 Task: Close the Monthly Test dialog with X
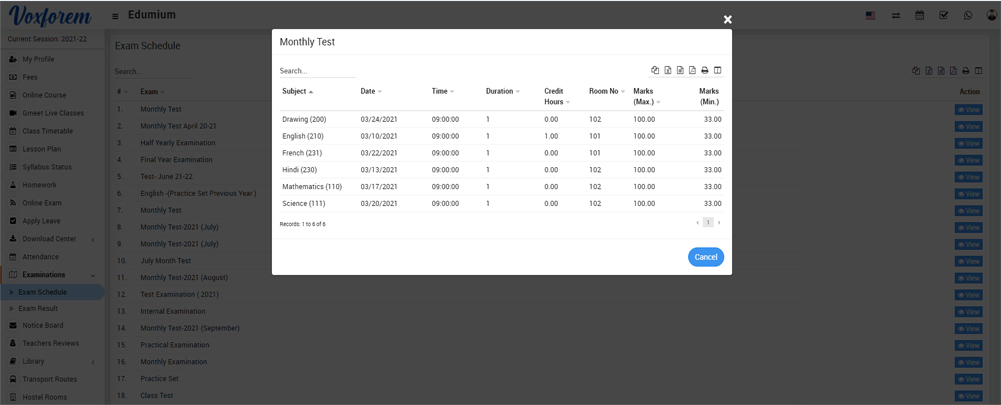727,20
